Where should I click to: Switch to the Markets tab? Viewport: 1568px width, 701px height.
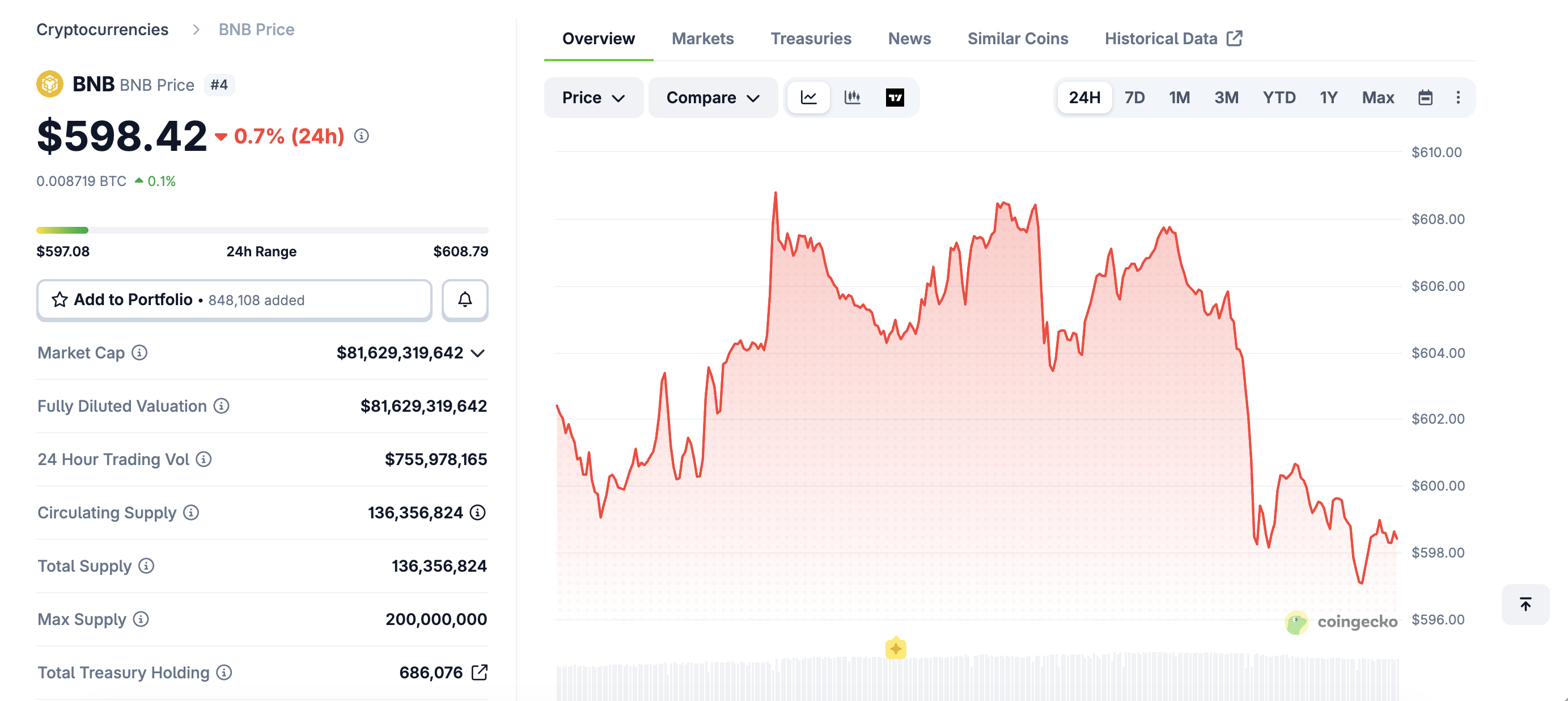pos(702,39)
